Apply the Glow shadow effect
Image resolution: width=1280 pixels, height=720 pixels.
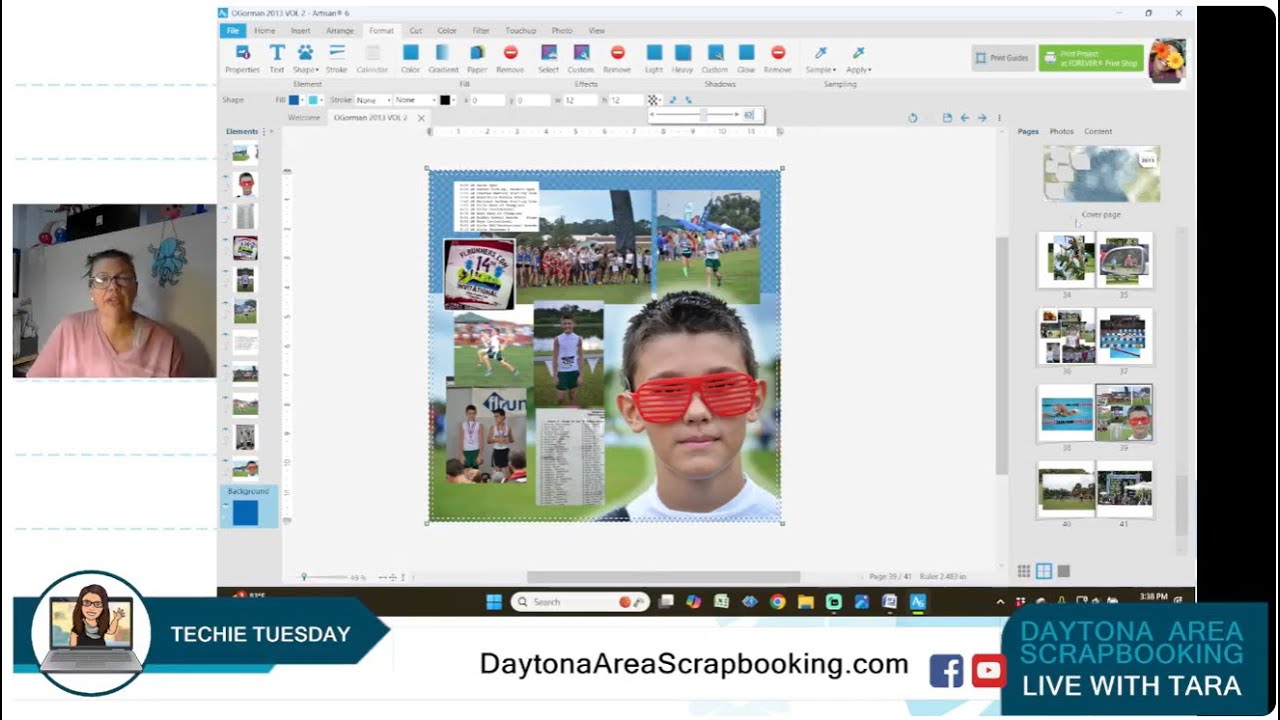[746, 58]
